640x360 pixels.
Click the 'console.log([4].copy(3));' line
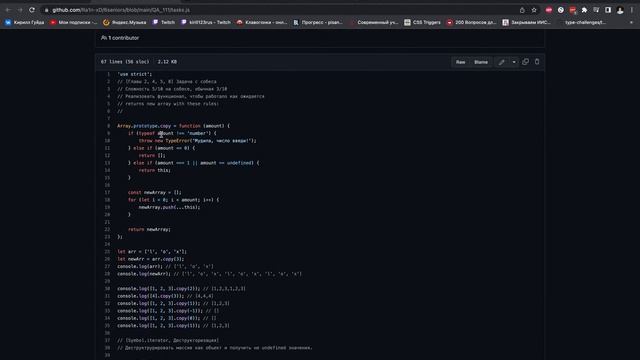click(x=165, y=296)
